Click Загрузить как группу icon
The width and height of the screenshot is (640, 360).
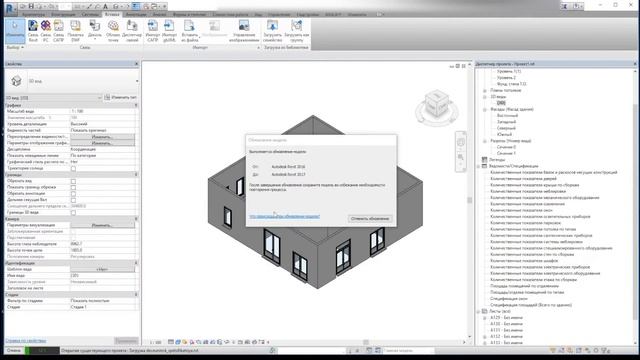click(x=297, y=31)
